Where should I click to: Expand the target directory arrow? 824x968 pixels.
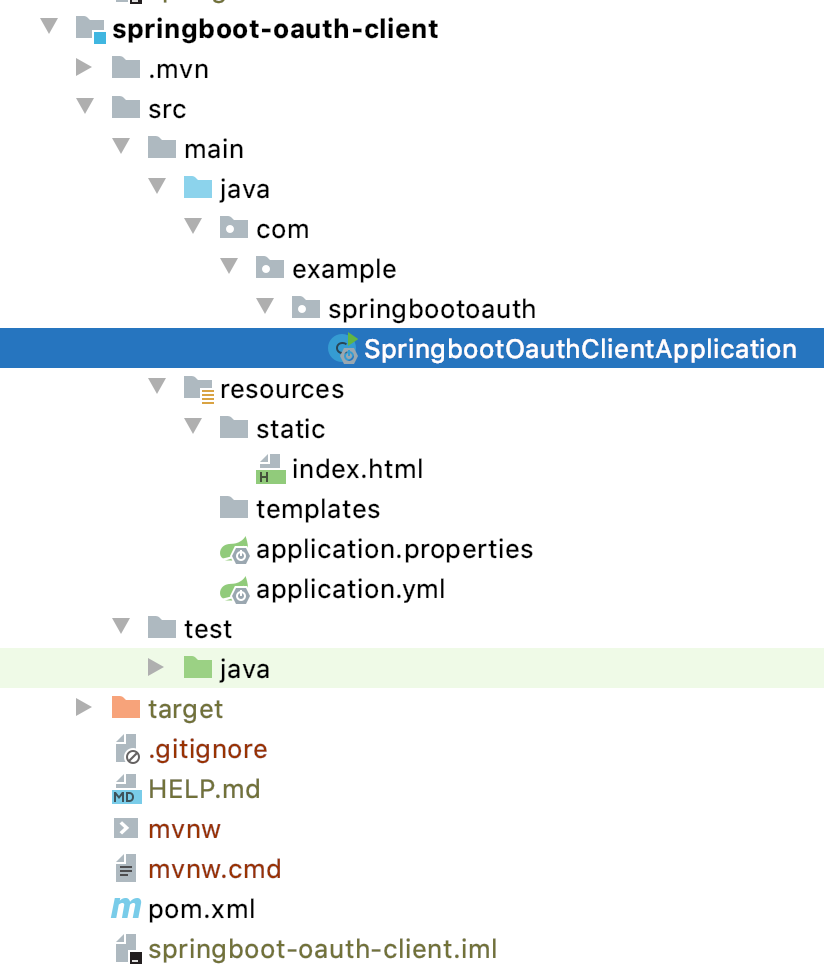[x=84, y=708]
